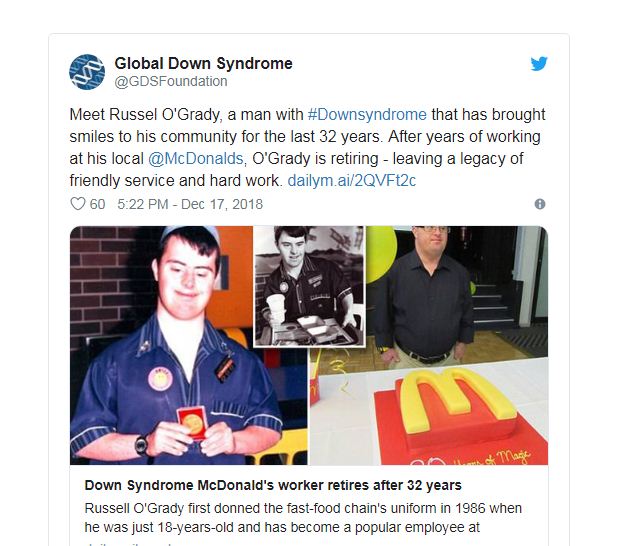
Task: Click the @McDonalds mention link
Action: pos(195,159)
